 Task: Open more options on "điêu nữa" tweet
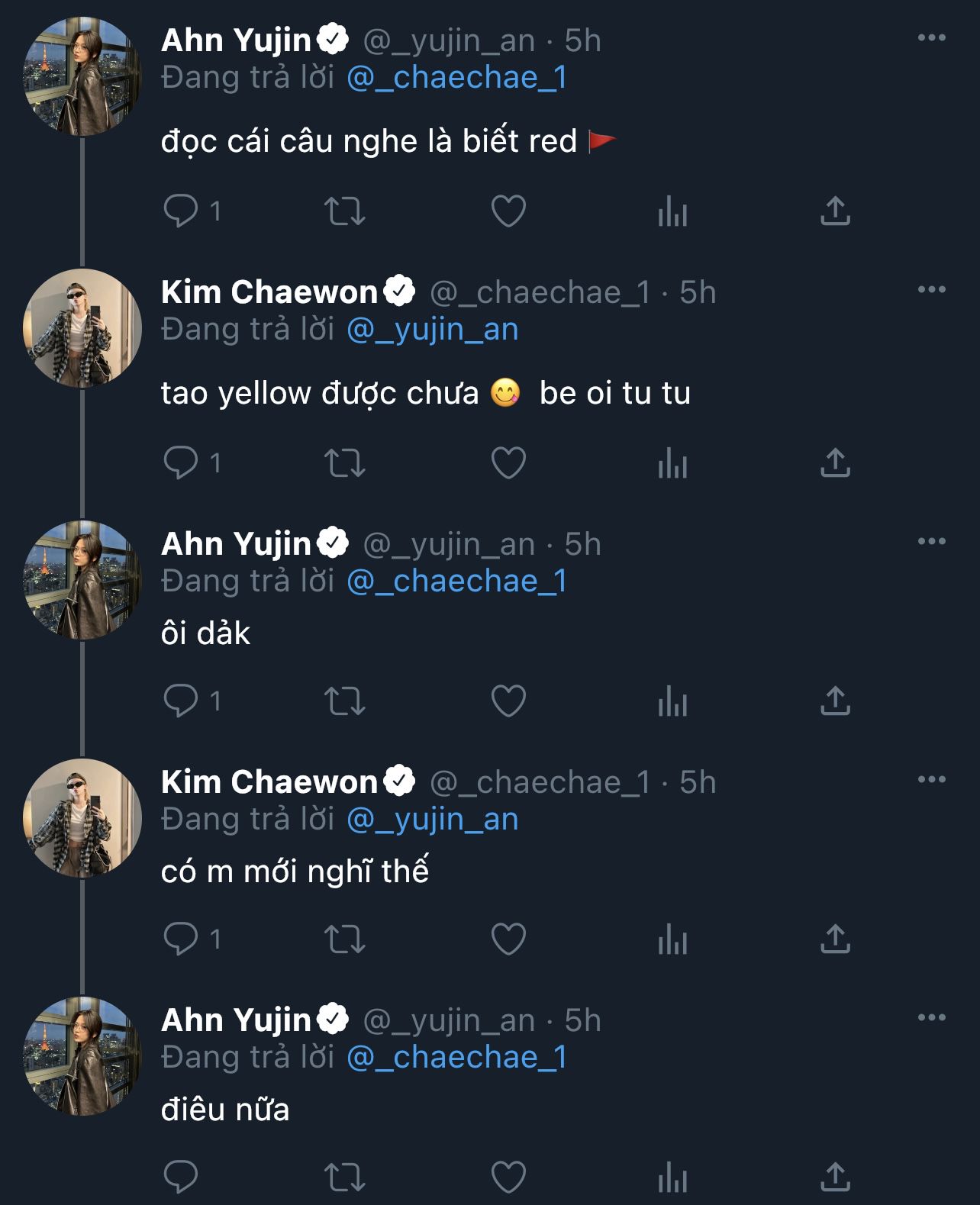coord(931,1018)
